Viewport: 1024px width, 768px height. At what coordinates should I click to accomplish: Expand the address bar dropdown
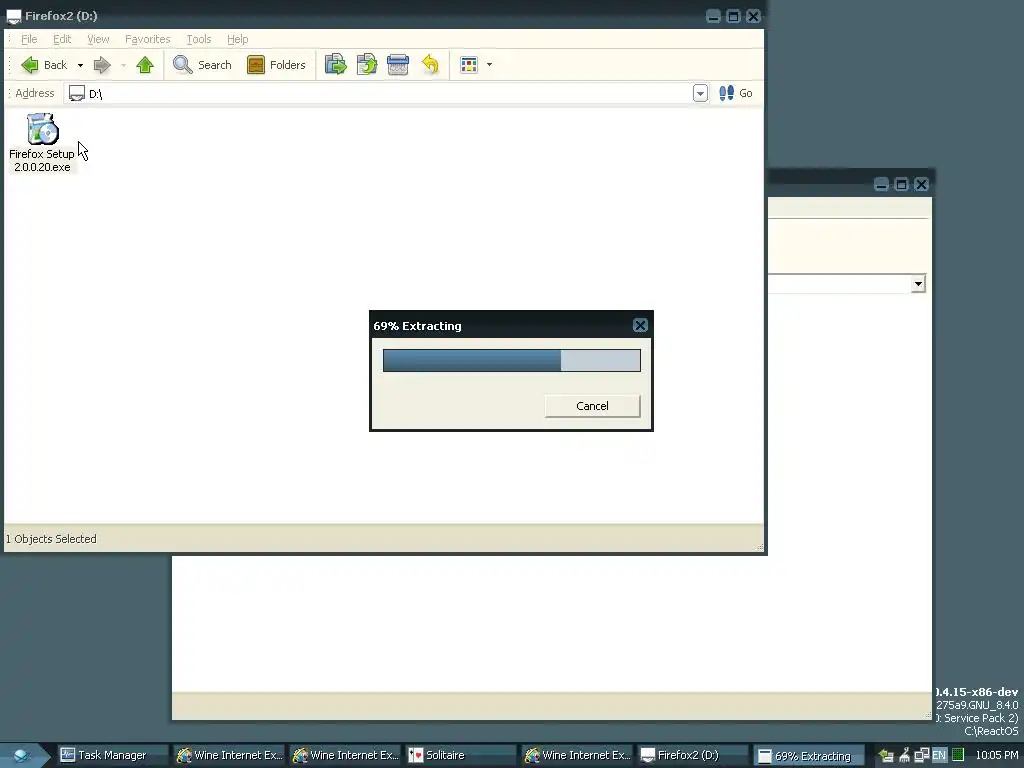click(x=700, y=93)
